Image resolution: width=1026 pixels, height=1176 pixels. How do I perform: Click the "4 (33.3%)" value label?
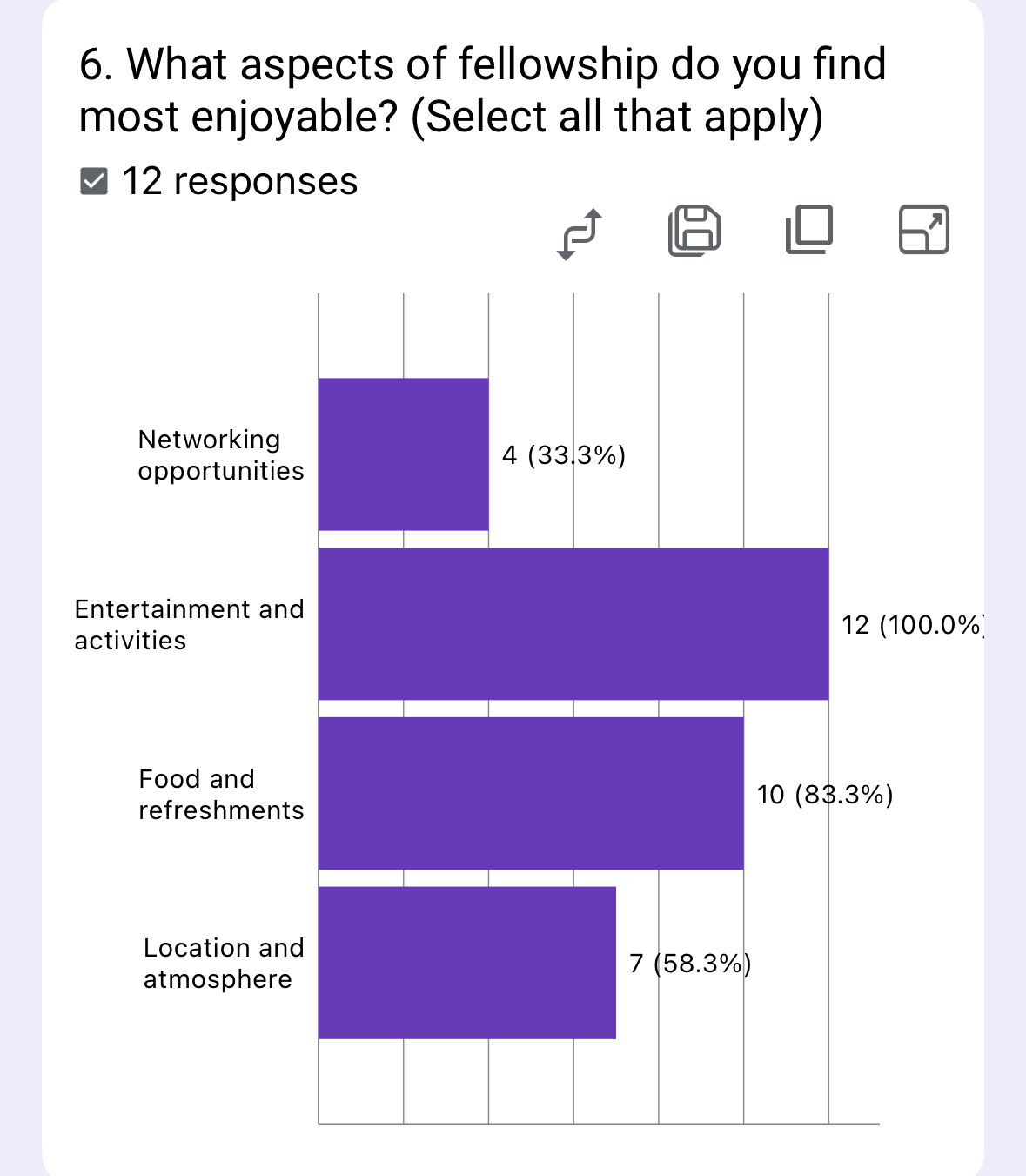tap(564, 454)
